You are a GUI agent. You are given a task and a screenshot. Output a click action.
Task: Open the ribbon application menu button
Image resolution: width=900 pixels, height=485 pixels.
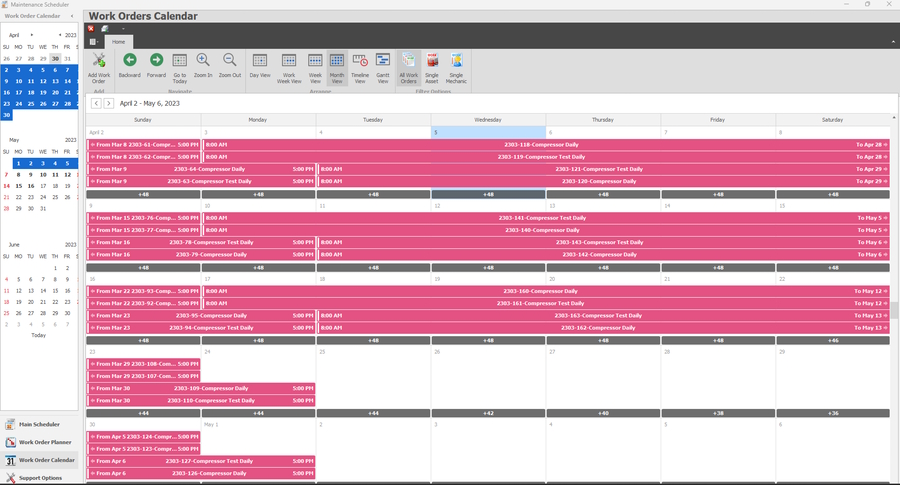tap(94, 42)
